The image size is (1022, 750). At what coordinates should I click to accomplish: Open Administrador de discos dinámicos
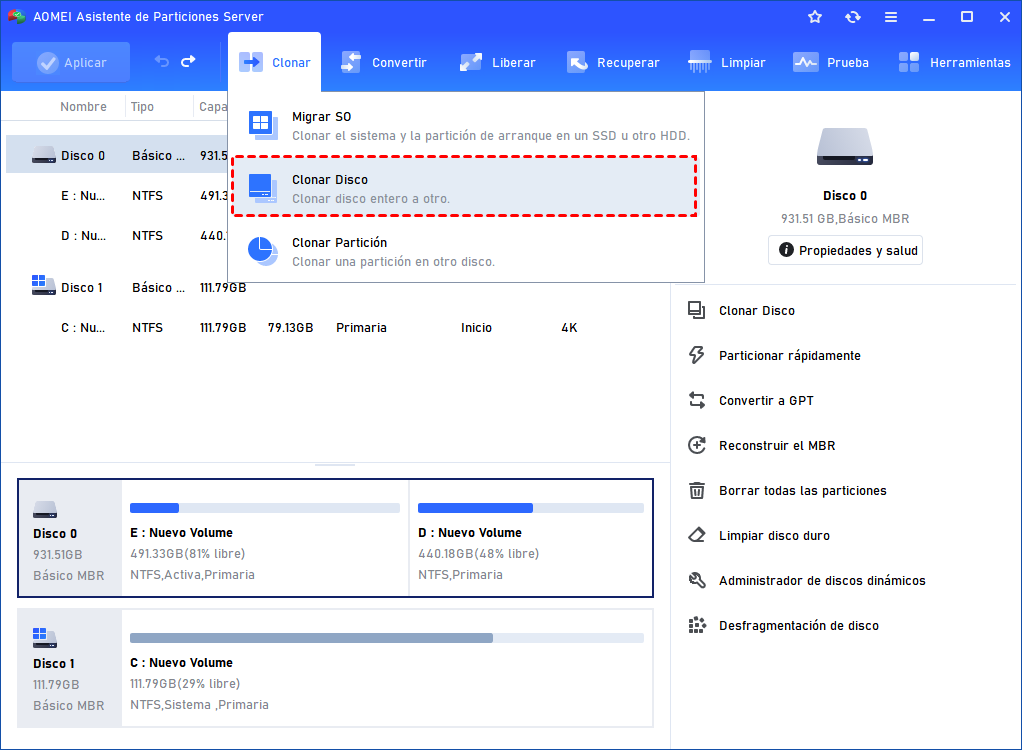coord(823,581)
